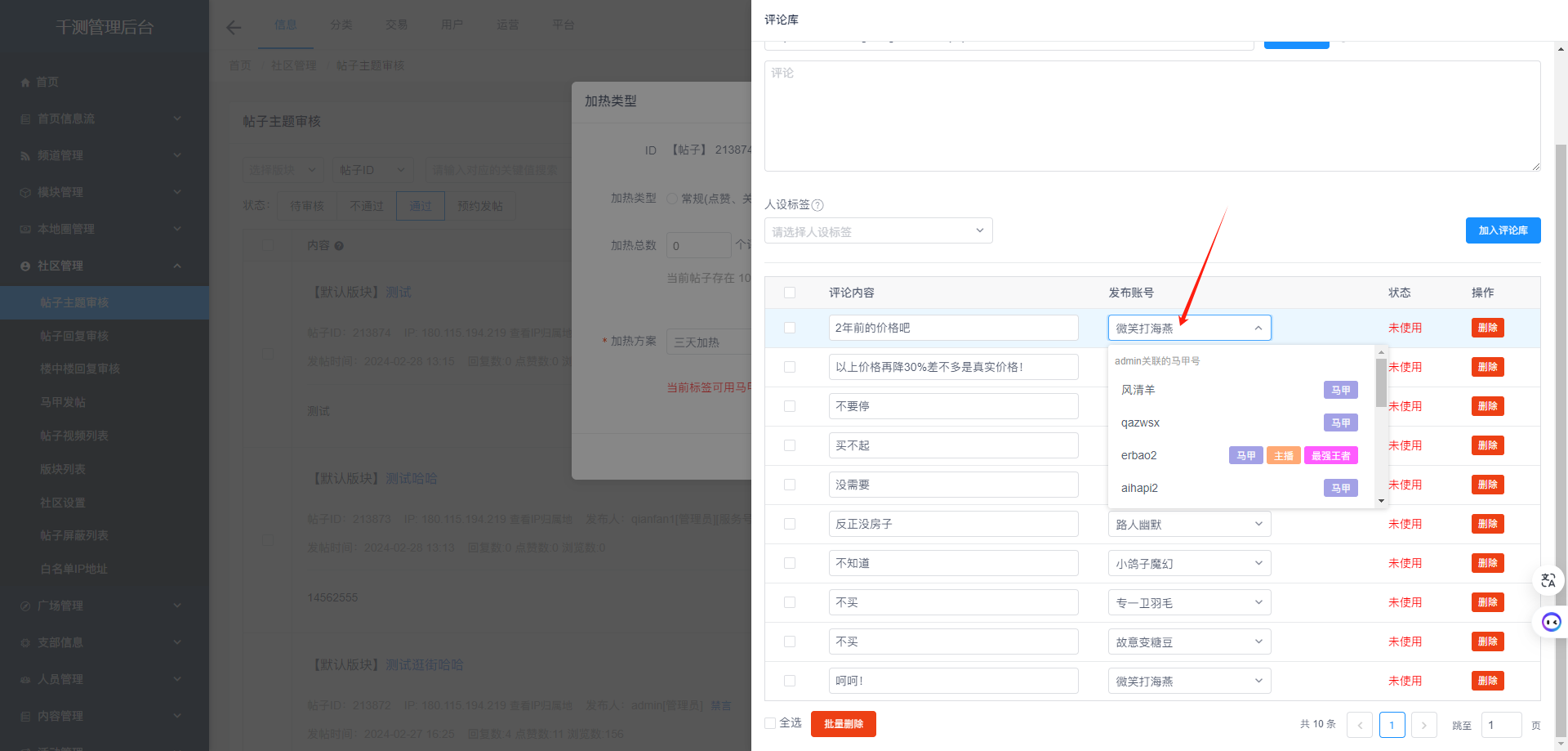Open the 专一卫羽毛 account dropdown
Viewport: 1568px width, 751px height.
click(1189, 602)
